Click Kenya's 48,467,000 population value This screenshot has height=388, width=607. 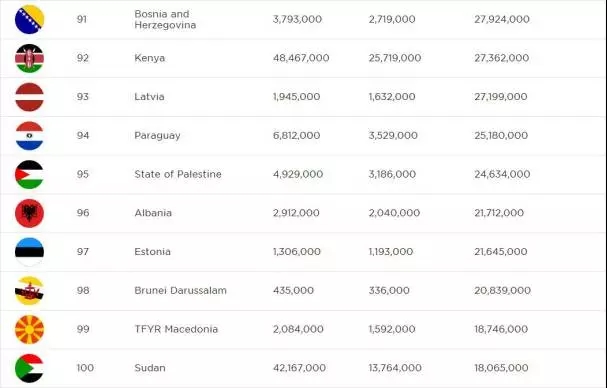[x=301, y=58]
